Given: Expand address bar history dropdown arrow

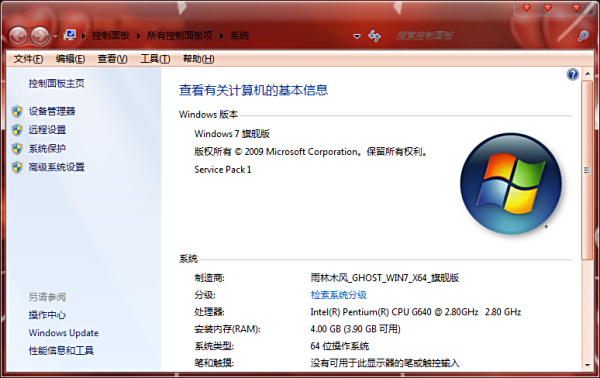Looking at the screenshot, I should [357, 36].
